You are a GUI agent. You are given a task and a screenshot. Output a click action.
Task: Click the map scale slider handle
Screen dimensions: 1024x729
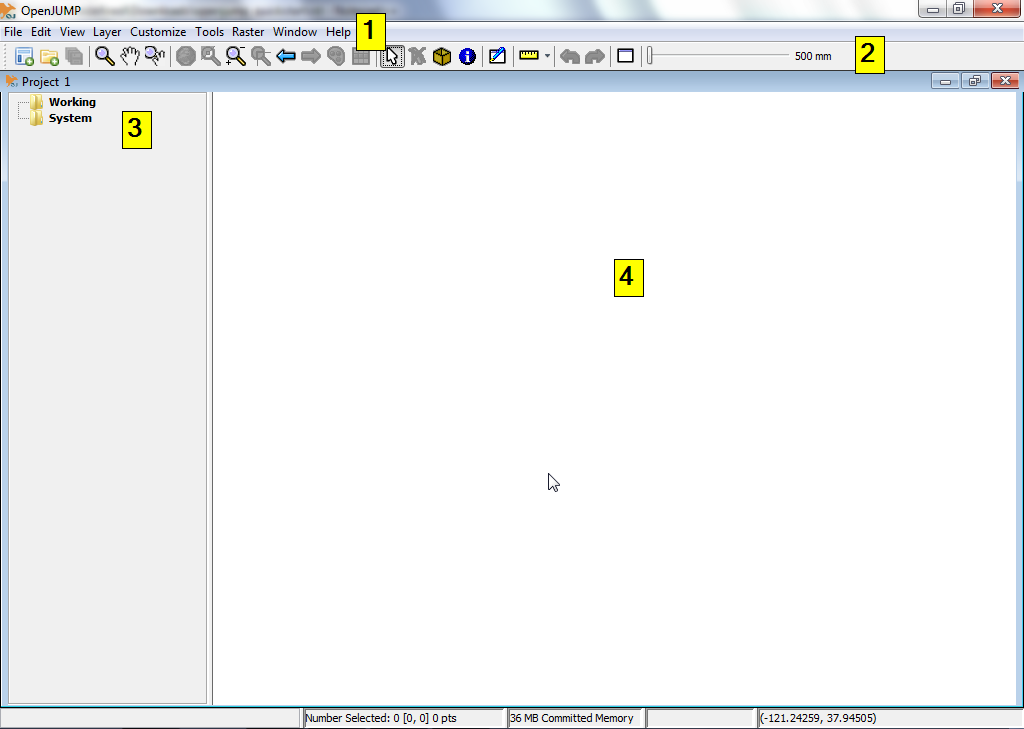point(650,56)
